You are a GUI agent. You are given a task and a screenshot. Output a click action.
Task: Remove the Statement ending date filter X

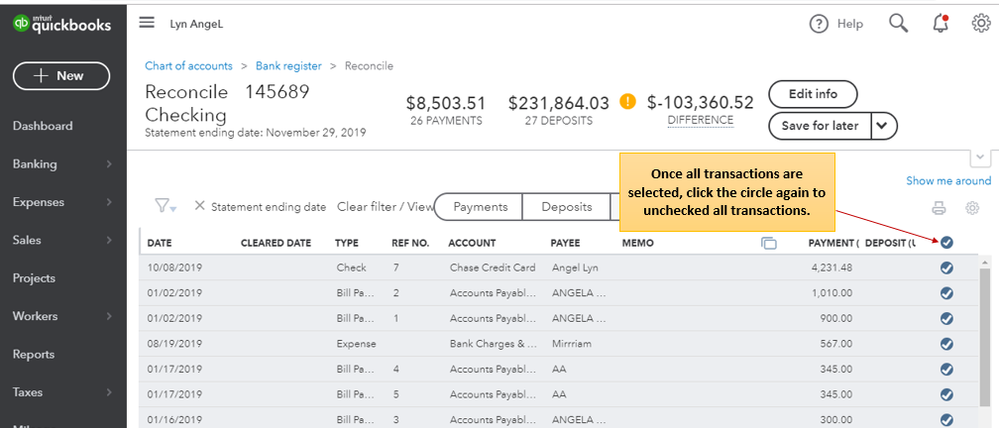[x=199, y=206]
